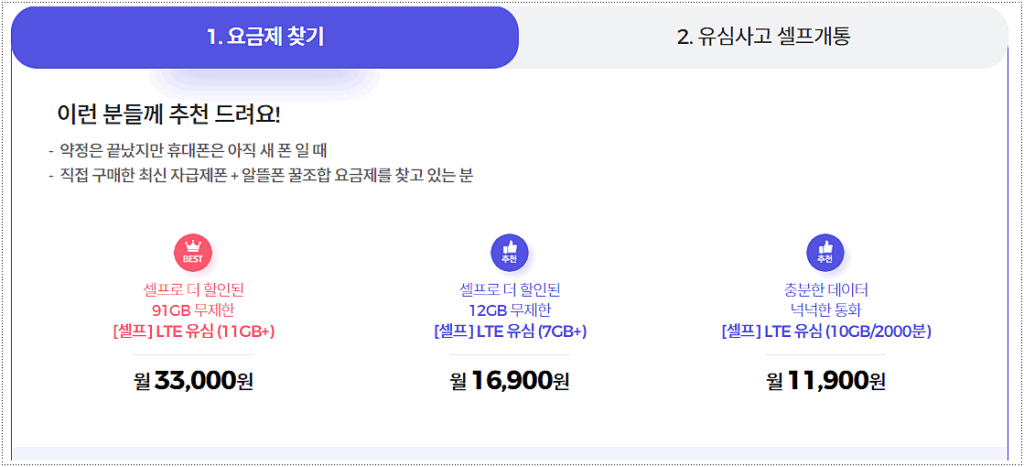Click the '충분한 데이터' text
Screen dimensions: 1024x467
[x=825, y=290]
